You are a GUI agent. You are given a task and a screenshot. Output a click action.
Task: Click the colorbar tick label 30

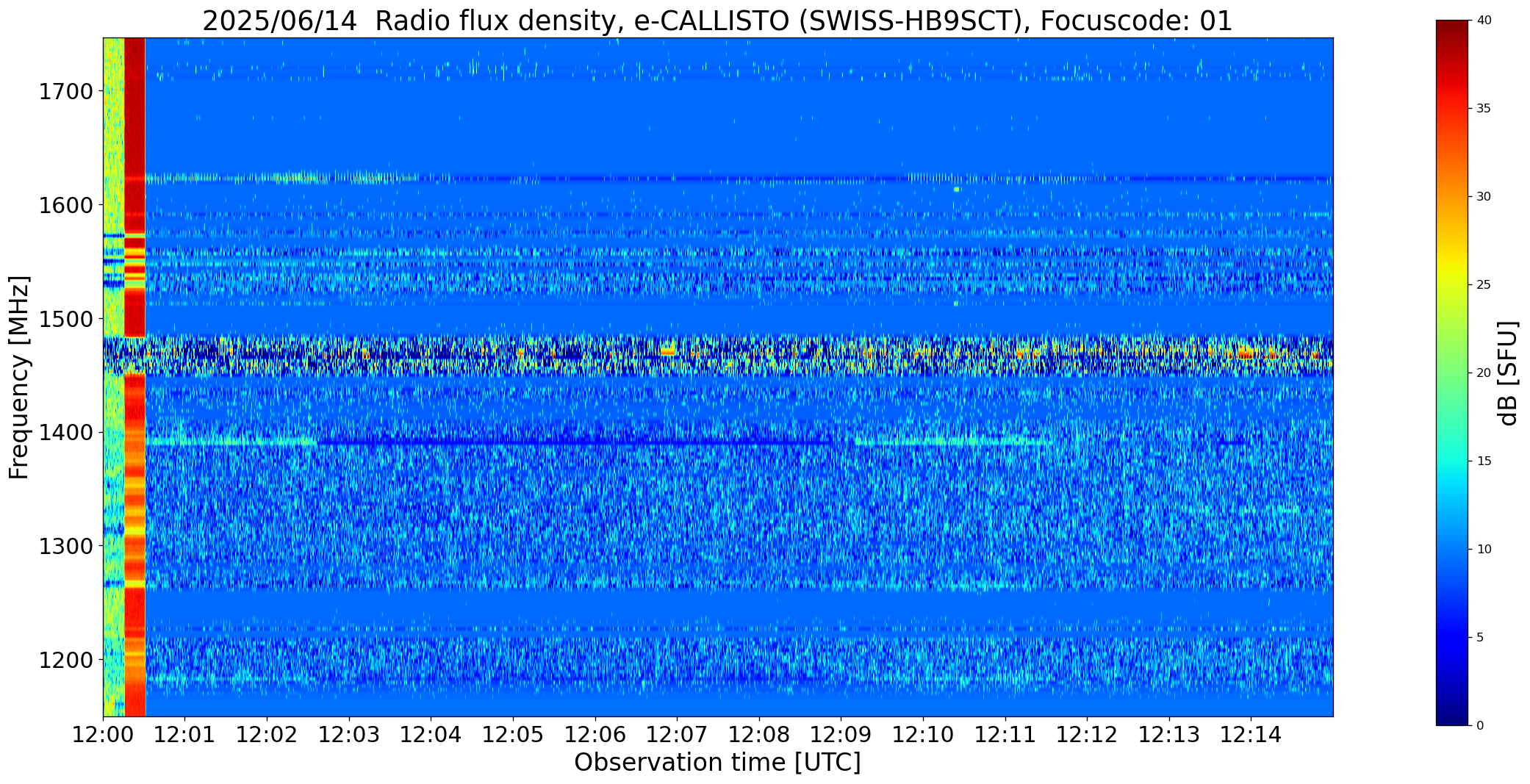[1484, 197]
